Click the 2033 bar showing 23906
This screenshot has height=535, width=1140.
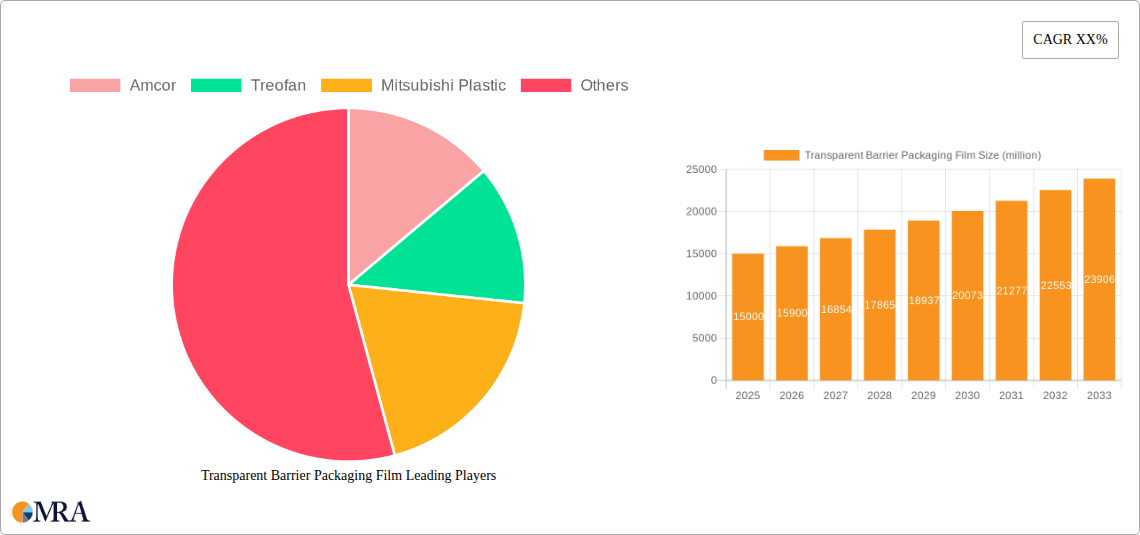point(1099,280)
